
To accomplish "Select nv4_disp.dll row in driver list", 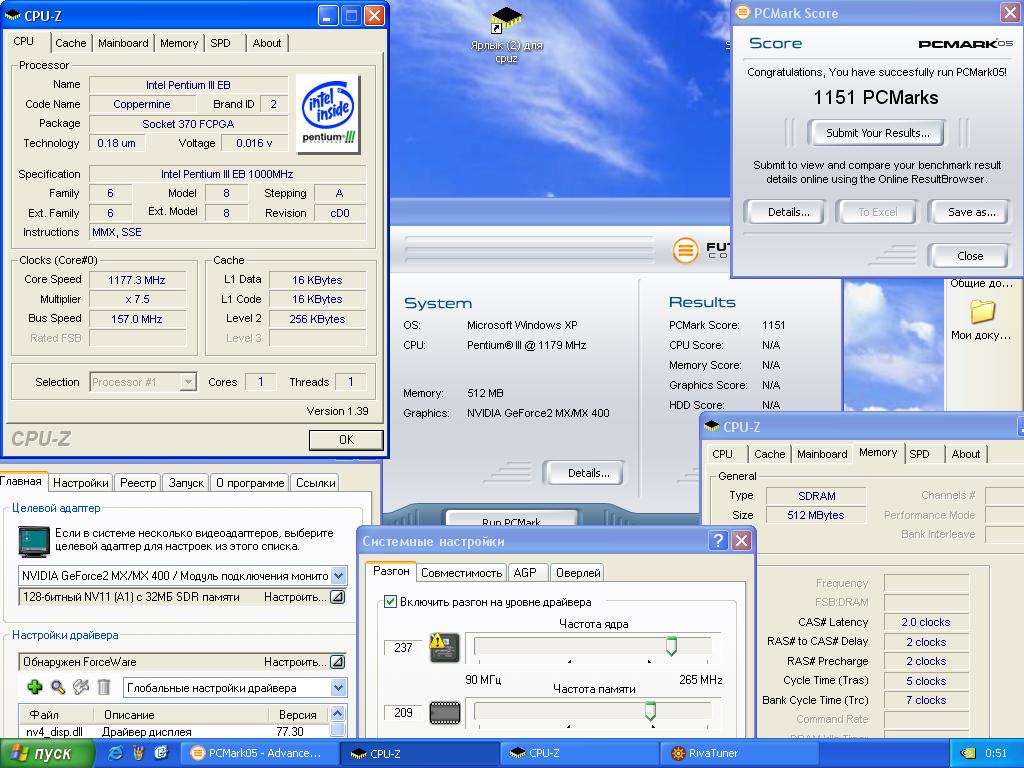I will coord(174,731).
